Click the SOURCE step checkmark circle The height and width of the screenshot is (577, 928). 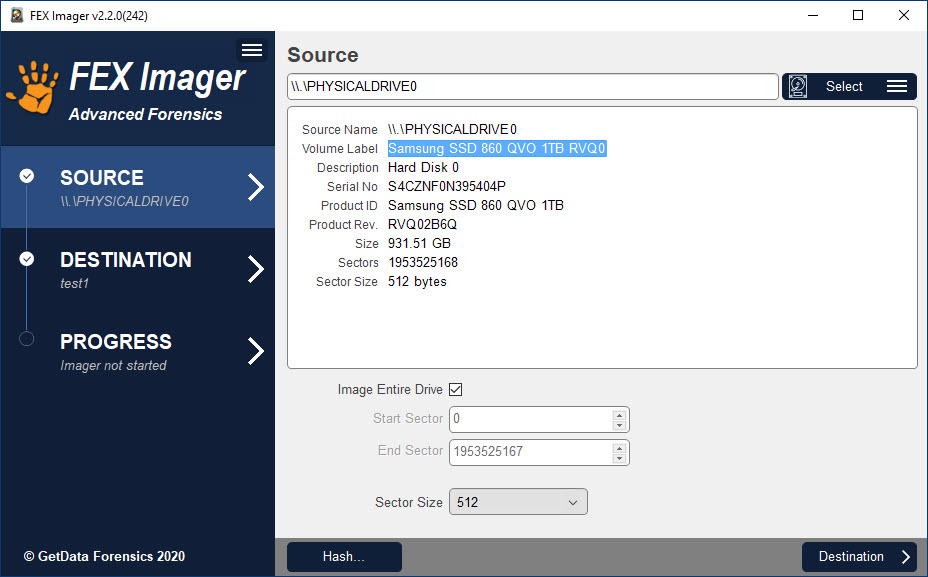point(27,176)
